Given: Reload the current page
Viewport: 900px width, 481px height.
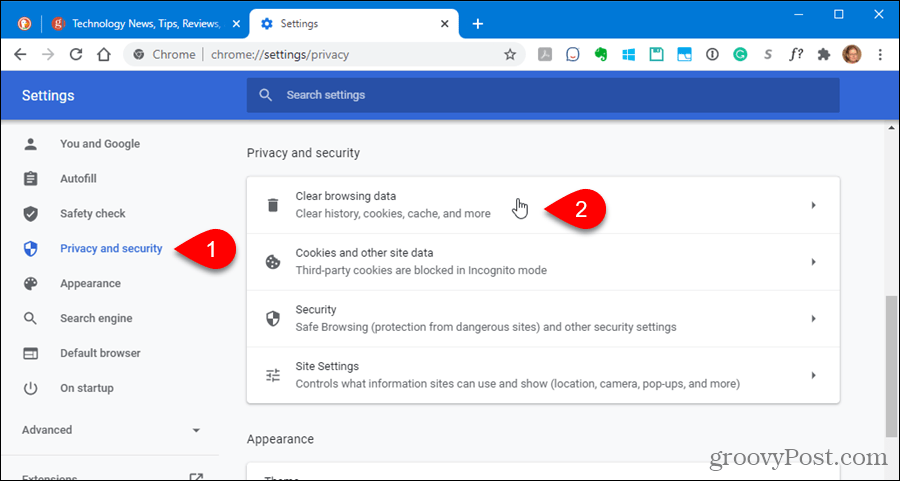Looking at the screenshot, I should click(76, 55).
